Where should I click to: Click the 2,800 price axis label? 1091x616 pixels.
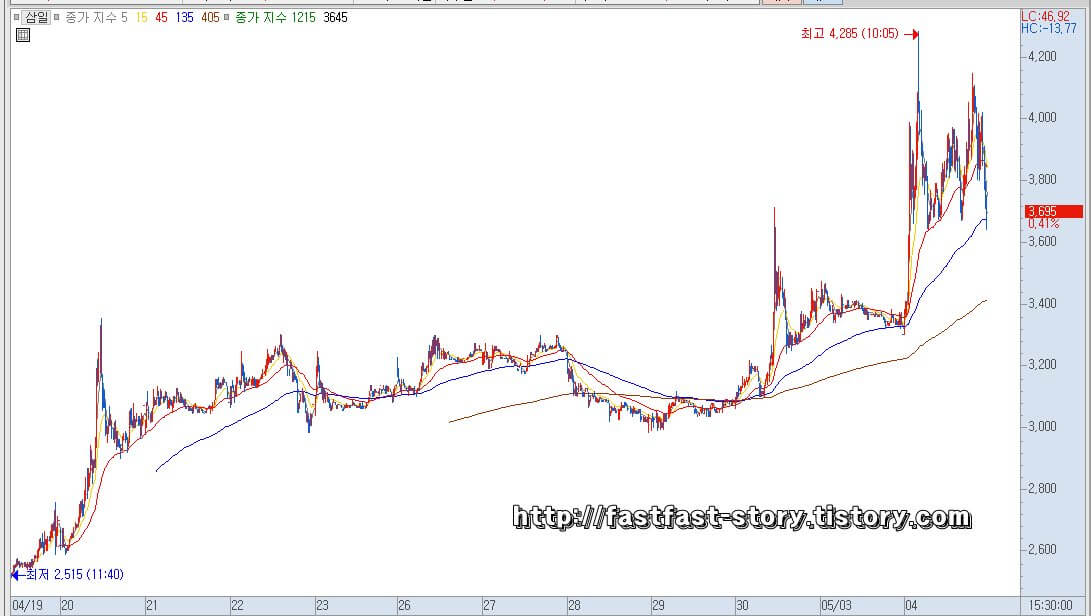click(1042, 489)
